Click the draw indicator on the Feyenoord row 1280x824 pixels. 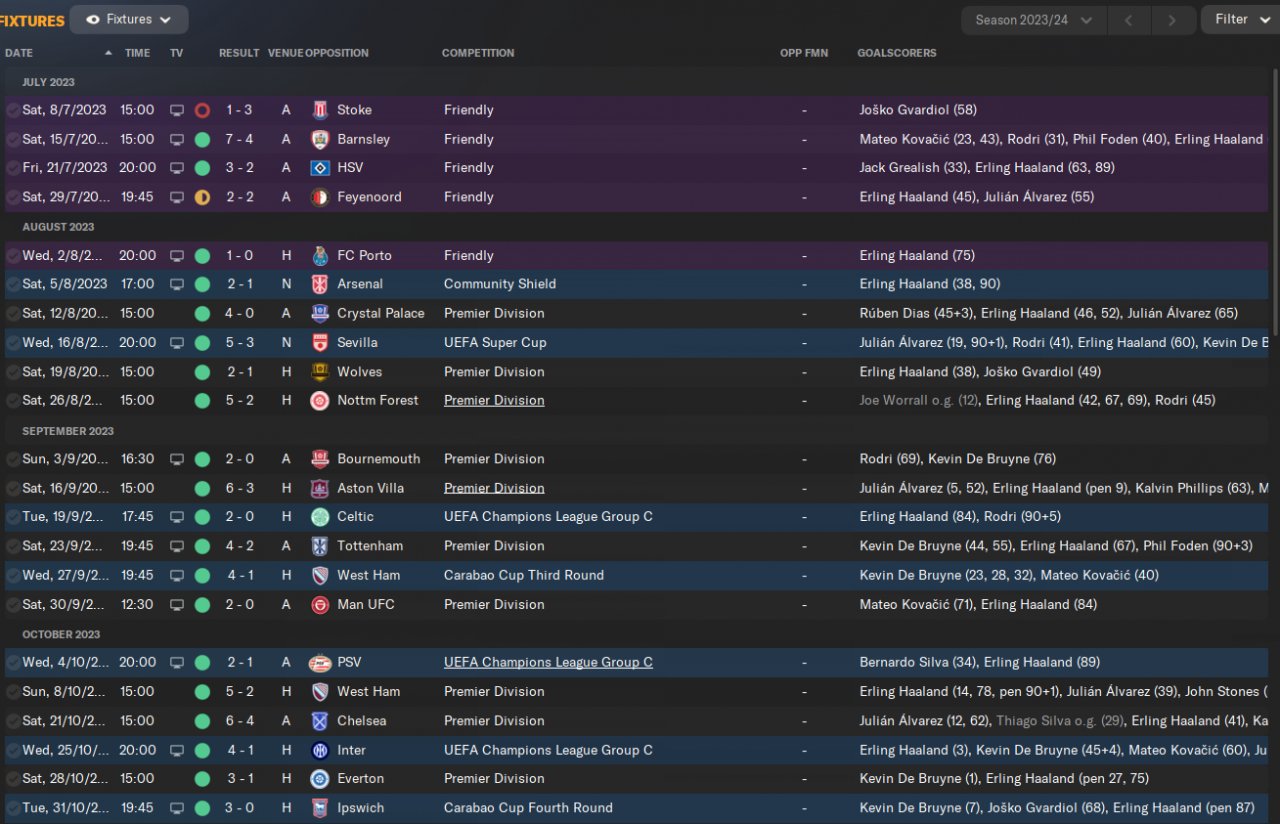(x=202, y=197)
